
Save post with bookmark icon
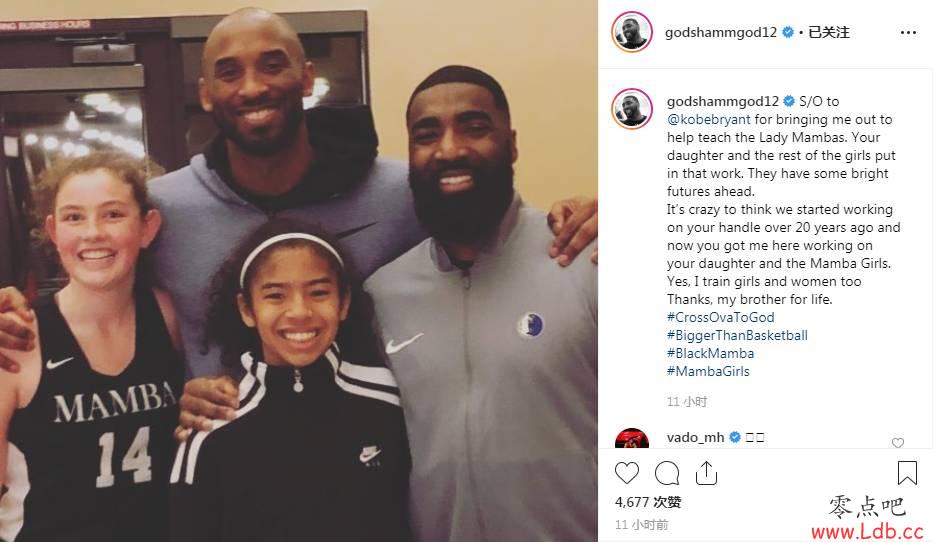[907, 473]
